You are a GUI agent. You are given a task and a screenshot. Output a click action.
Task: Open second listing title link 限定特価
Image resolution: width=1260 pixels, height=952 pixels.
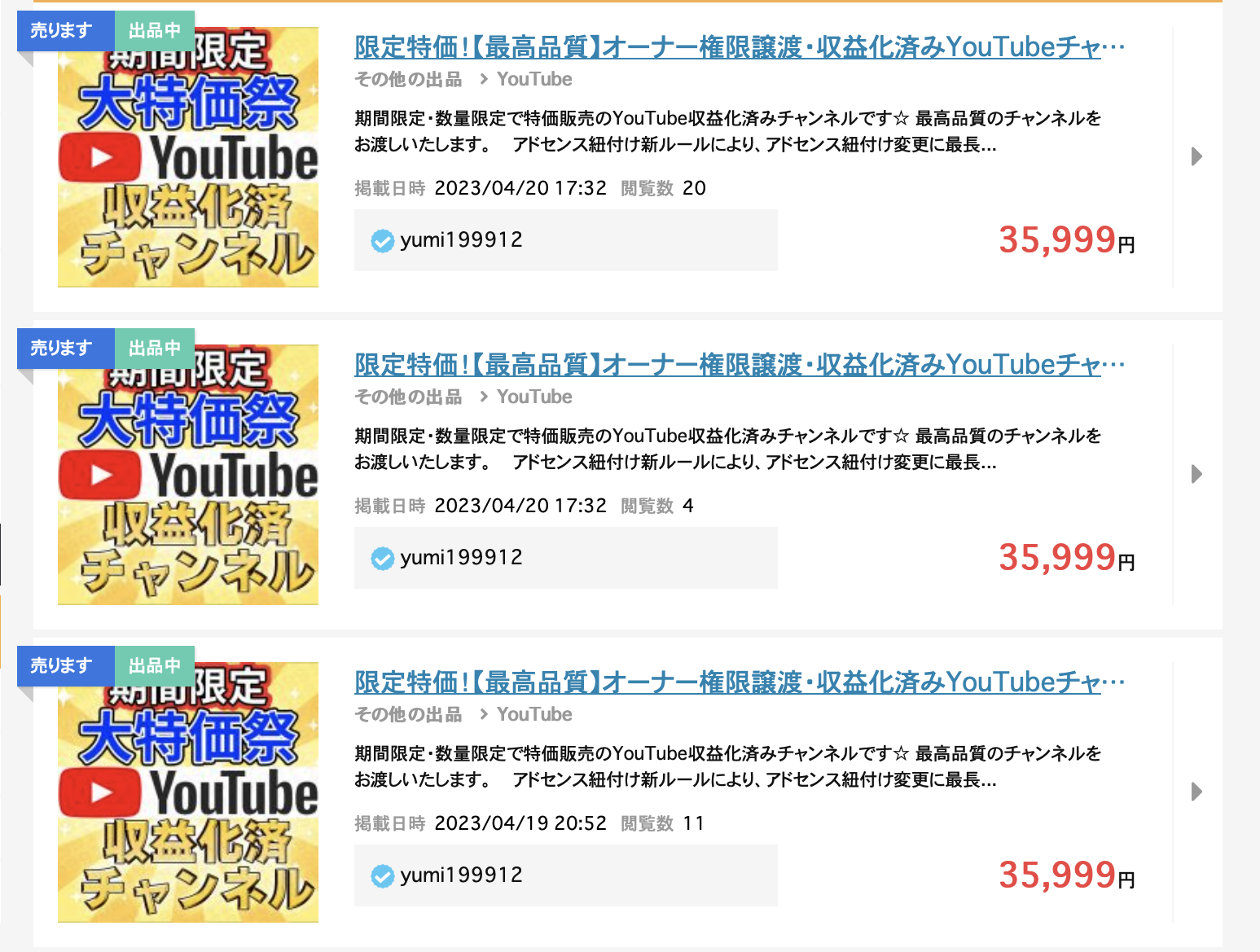tap(740, 365)
